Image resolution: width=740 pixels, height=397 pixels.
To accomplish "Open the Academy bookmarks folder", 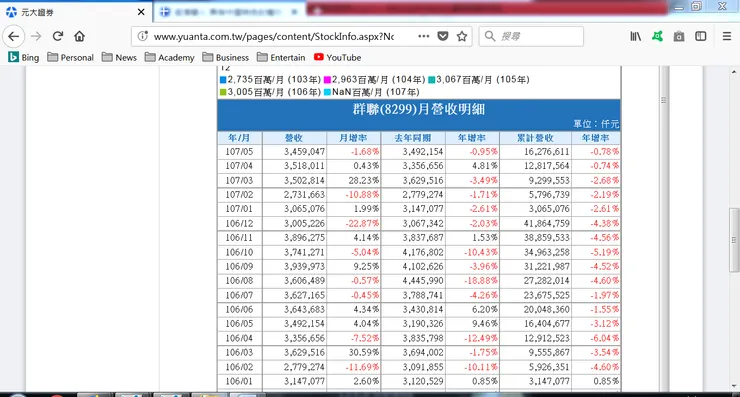I will (x=170, y=58).
